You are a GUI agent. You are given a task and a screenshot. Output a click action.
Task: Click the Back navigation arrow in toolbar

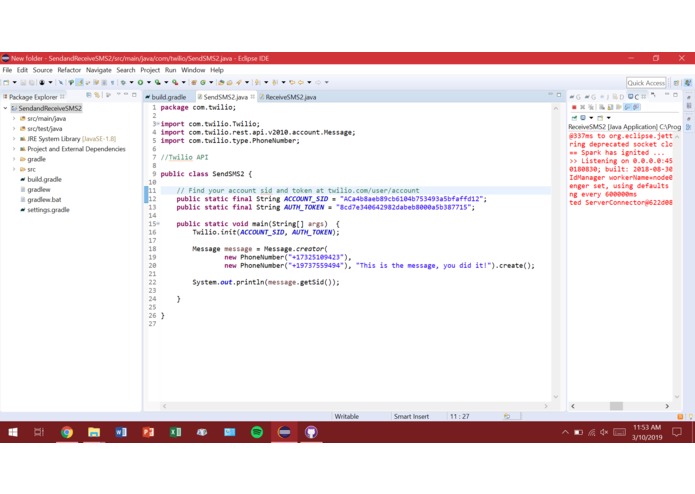301,82
